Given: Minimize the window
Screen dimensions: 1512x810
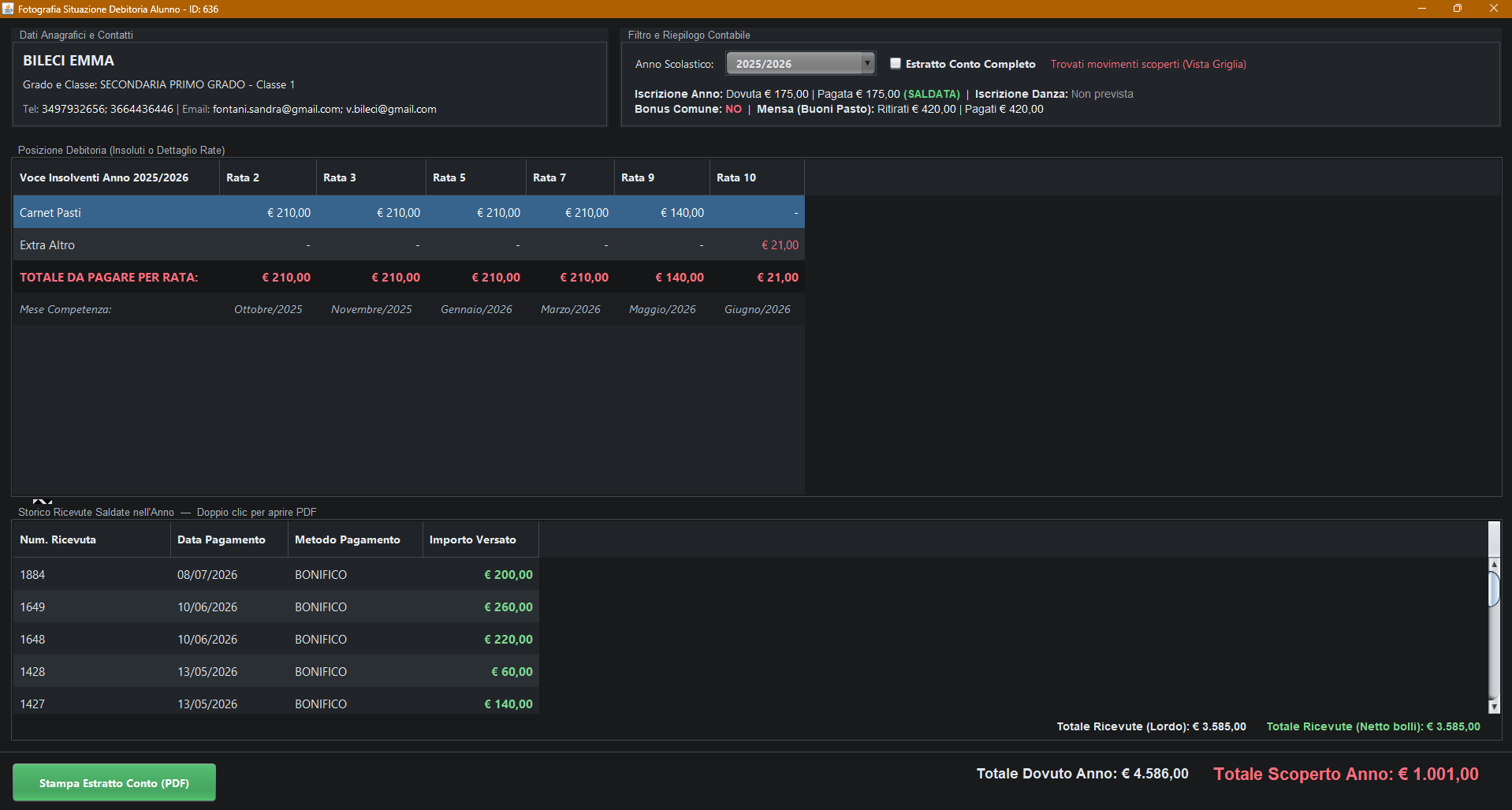Looking at the screenshot, I should 1422,9.
